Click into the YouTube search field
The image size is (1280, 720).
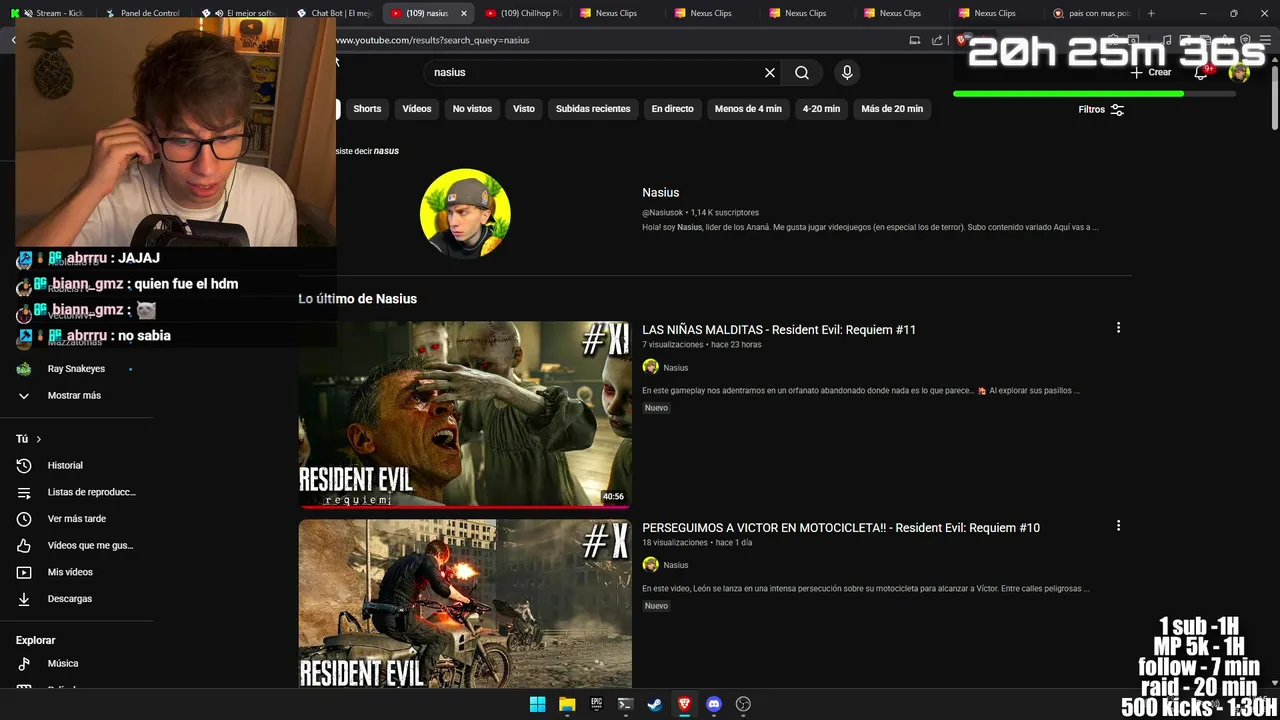tap(595, 73)
